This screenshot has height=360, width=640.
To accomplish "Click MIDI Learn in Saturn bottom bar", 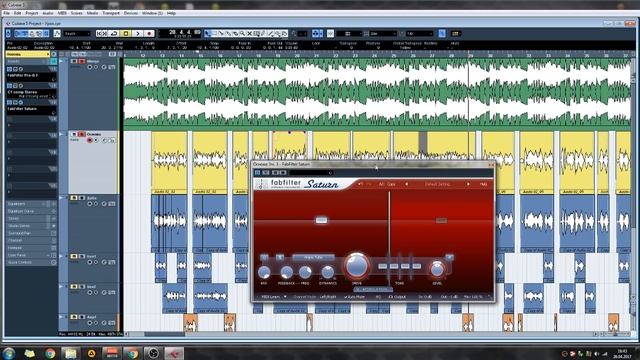I will [271, 297].
